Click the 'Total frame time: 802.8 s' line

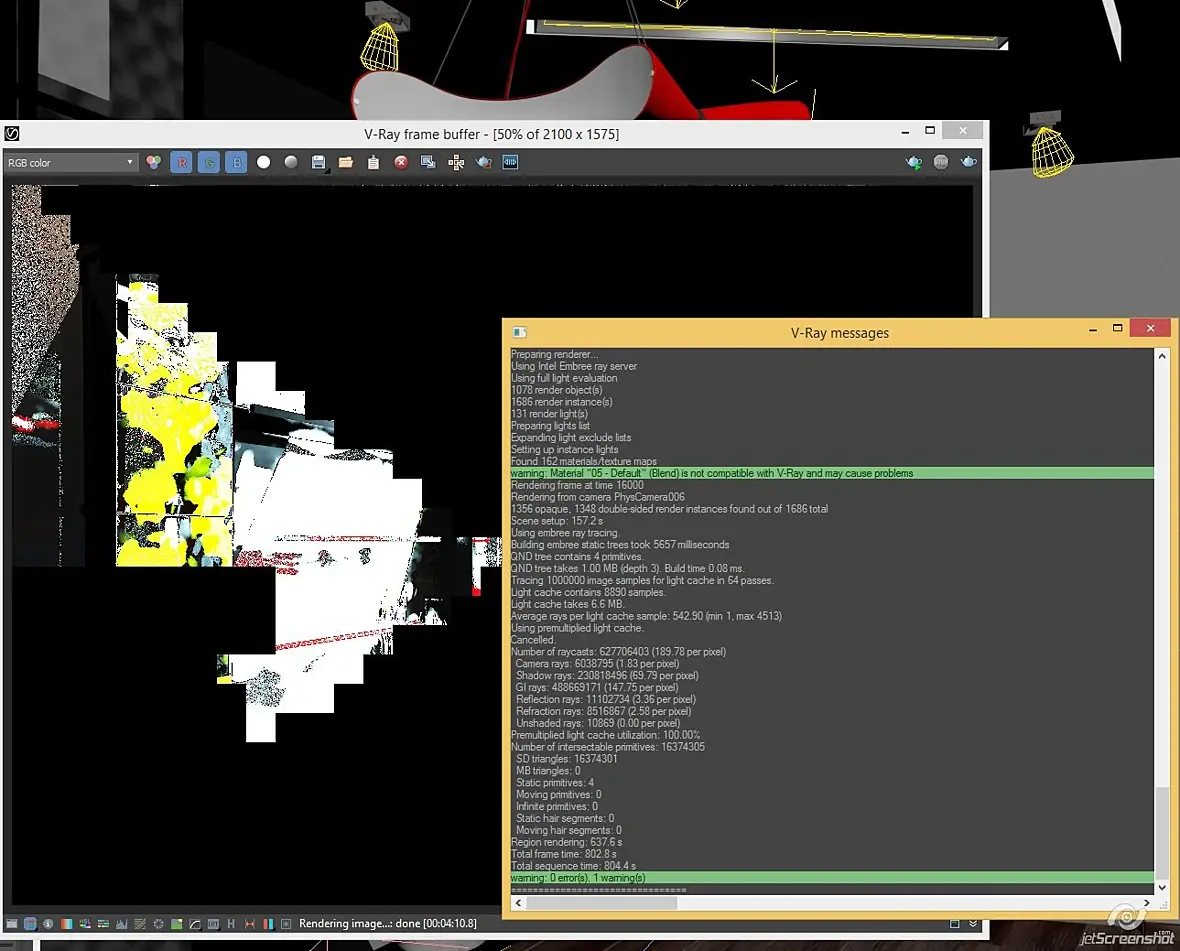pos(564,854)
